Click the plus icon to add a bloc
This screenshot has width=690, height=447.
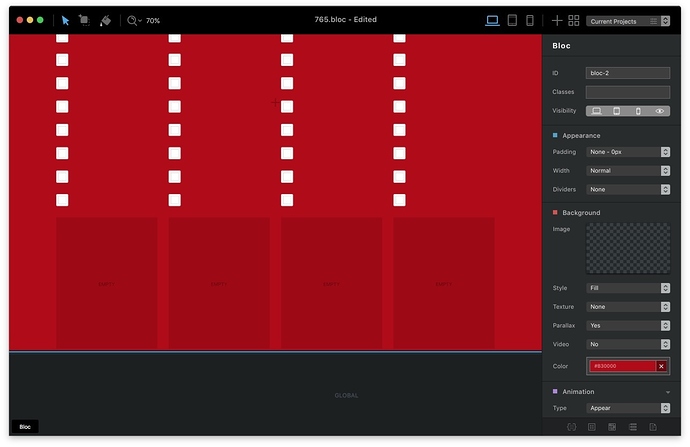pos(557,20)
